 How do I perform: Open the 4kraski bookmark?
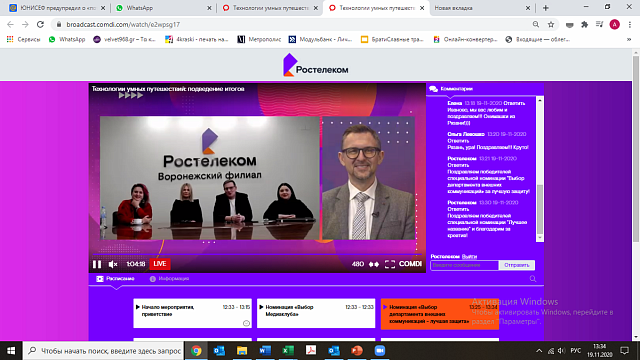tap(196, 40)
